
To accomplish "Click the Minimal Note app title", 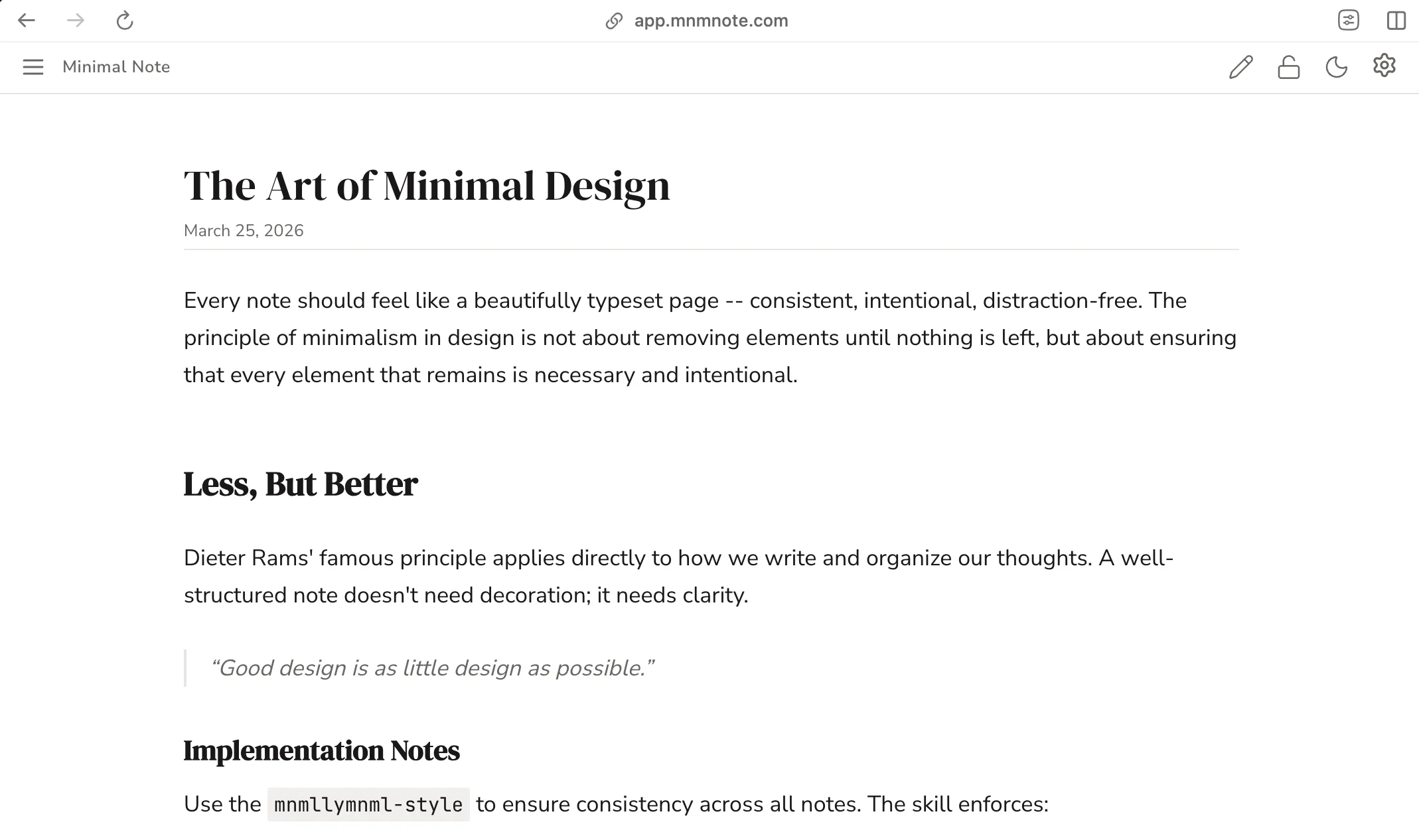I will pyautogui.click(x=116, y=67).
